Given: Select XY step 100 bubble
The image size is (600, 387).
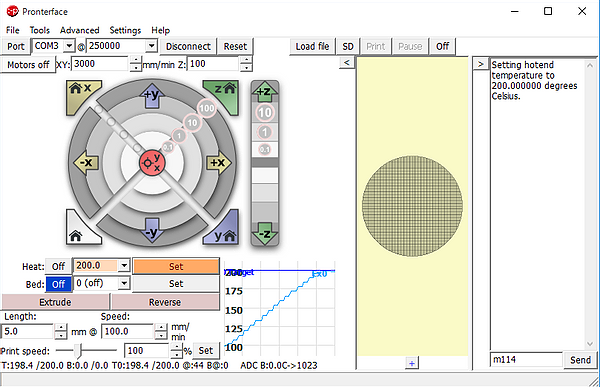Looking at the screenshot, I should (207, 108).
